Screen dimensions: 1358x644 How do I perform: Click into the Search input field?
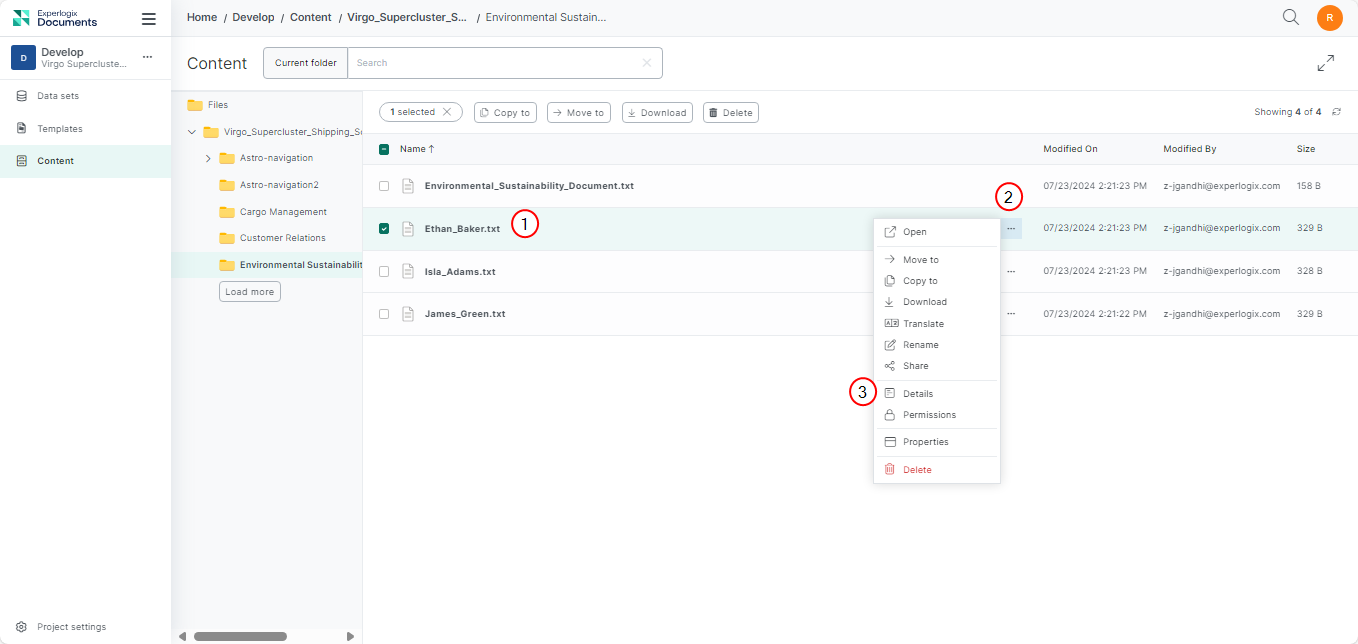(x=495, y=63)
